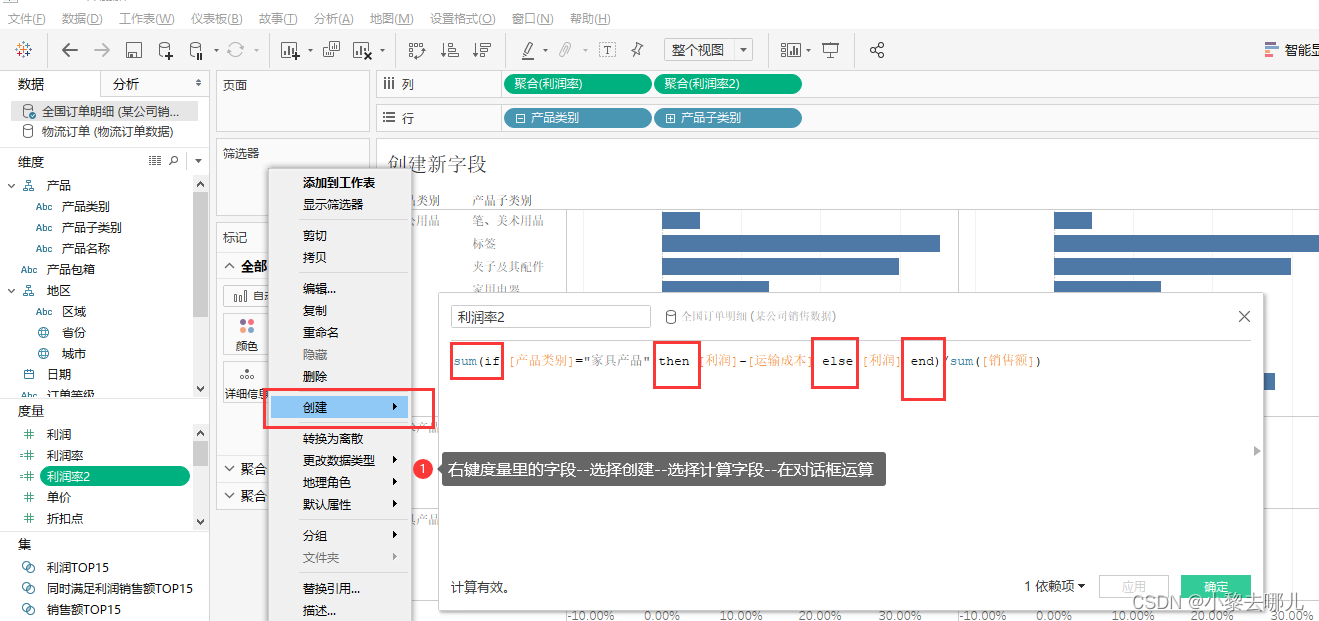Toggle Presentation Mode in the toolbar
This screenshot has height=621, width=1319.
point(829,50)
